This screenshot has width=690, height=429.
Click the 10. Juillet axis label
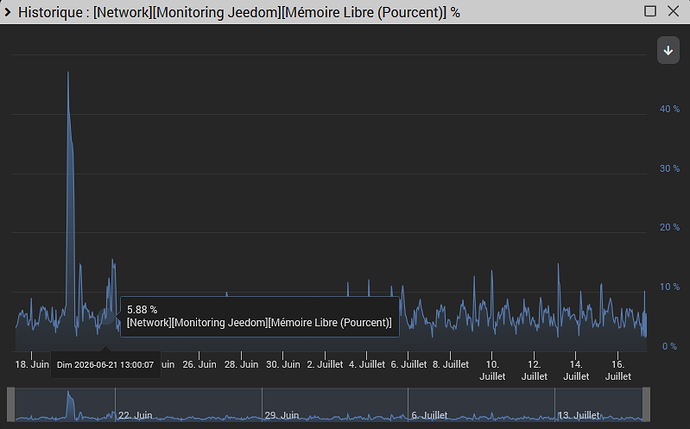click(x=492, y=370)
